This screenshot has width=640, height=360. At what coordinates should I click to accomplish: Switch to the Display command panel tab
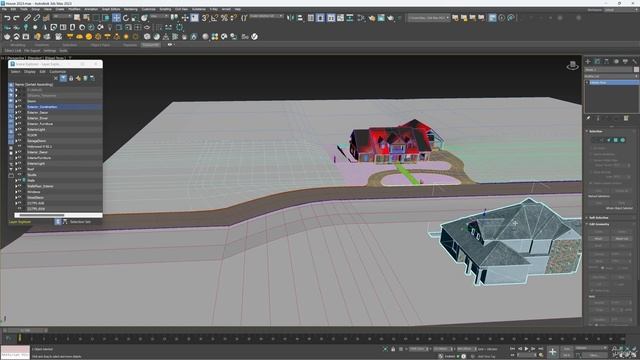click(x=625, y=61)
